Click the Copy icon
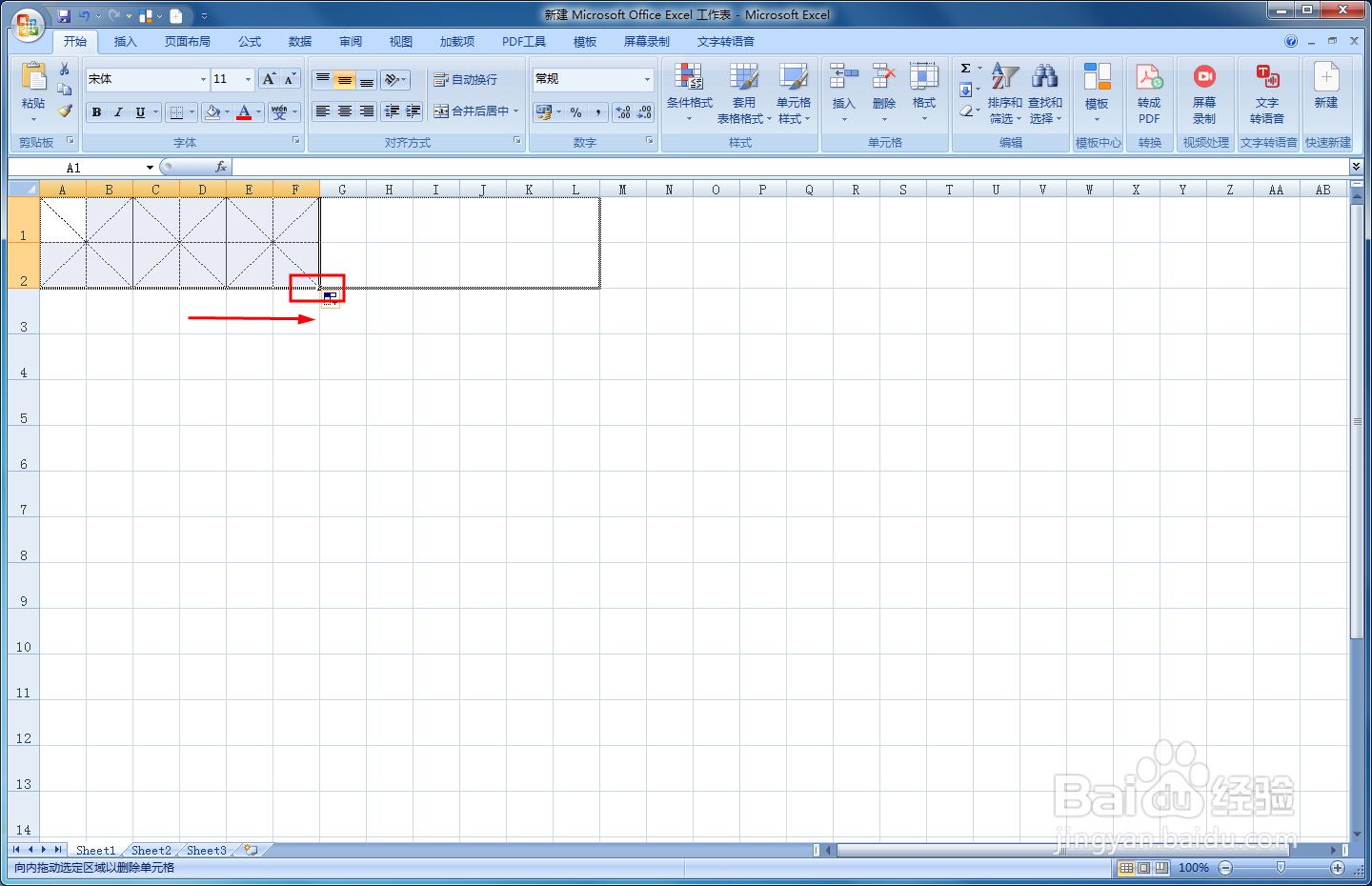This screenshot has height=886, width=1372. click(x=64, y=90)
